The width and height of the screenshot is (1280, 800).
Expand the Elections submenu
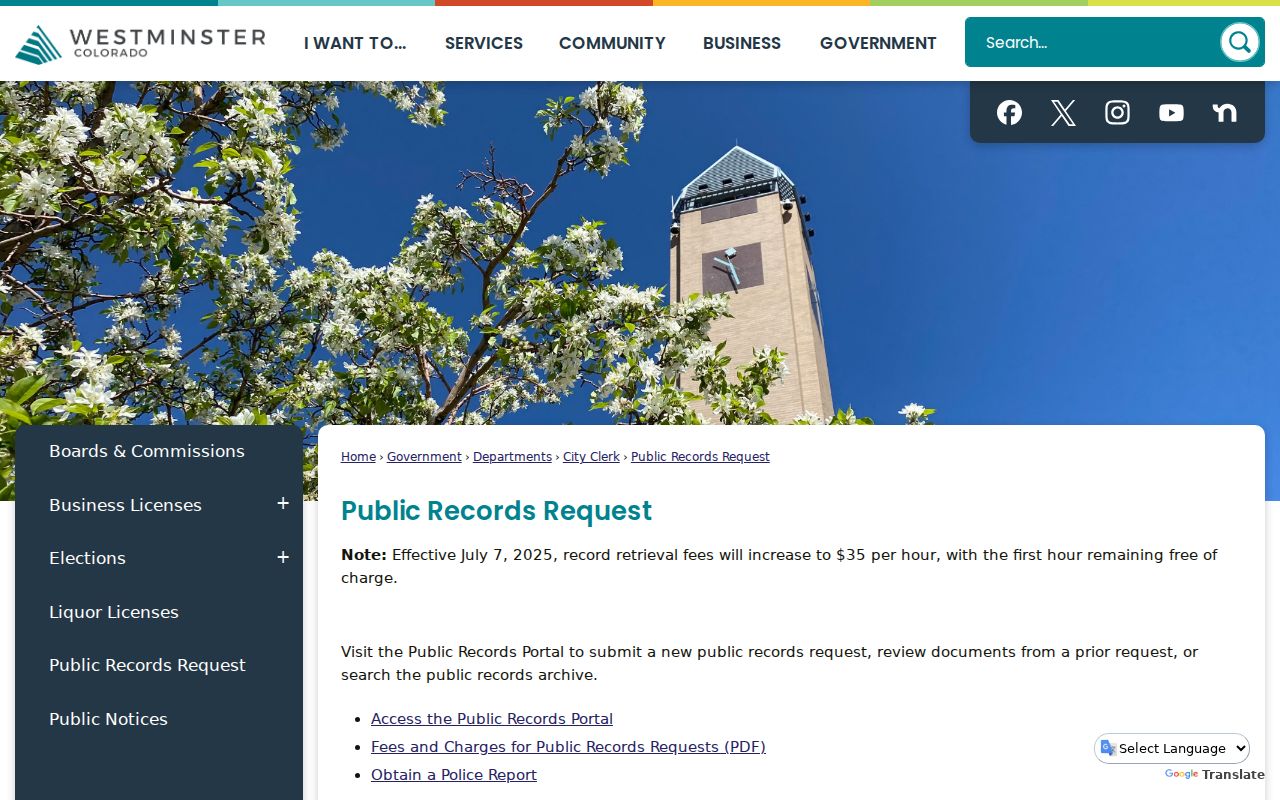(x=283, y=557)
